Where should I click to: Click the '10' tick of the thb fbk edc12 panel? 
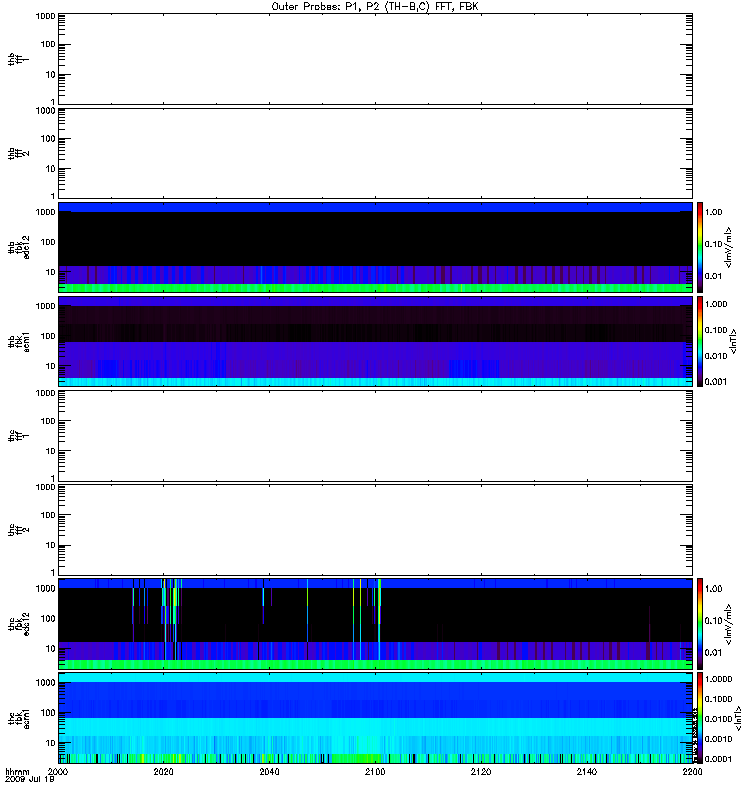[x=51, y=272]
